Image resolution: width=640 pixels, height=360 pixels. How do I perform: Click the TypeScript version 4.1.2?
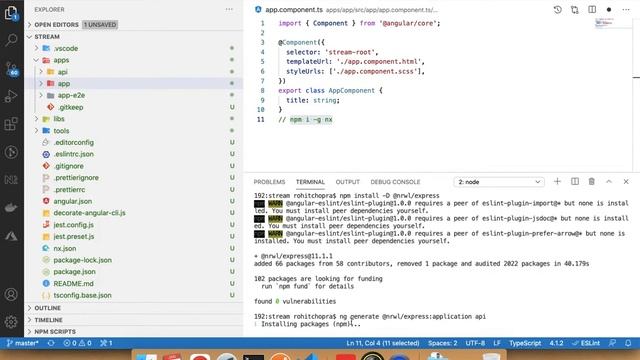pos(556,343)
